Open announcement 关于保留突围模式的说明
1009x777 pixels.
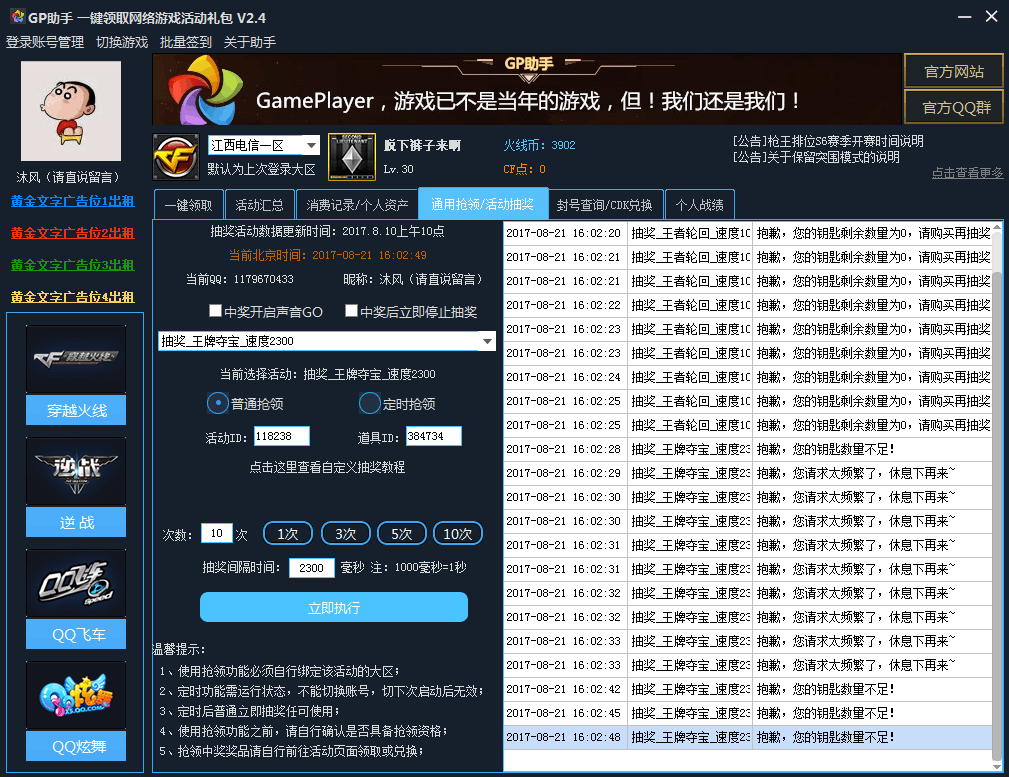[x=816, y=157]
